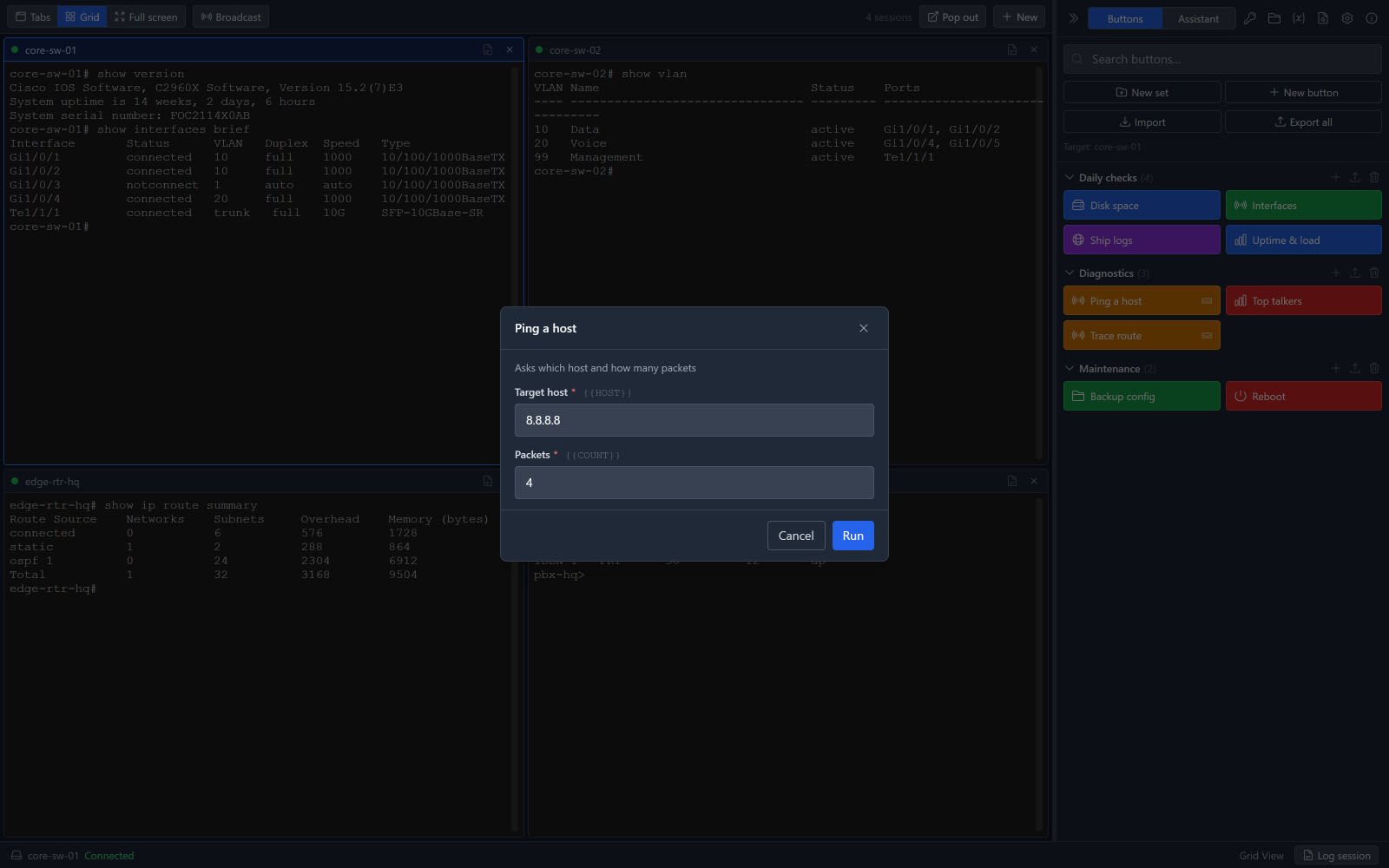Image resolution: width=1389 pixels, height=868 pixels.
Task: Open the document icon in the side panel header
Action: coord(1323,18)
